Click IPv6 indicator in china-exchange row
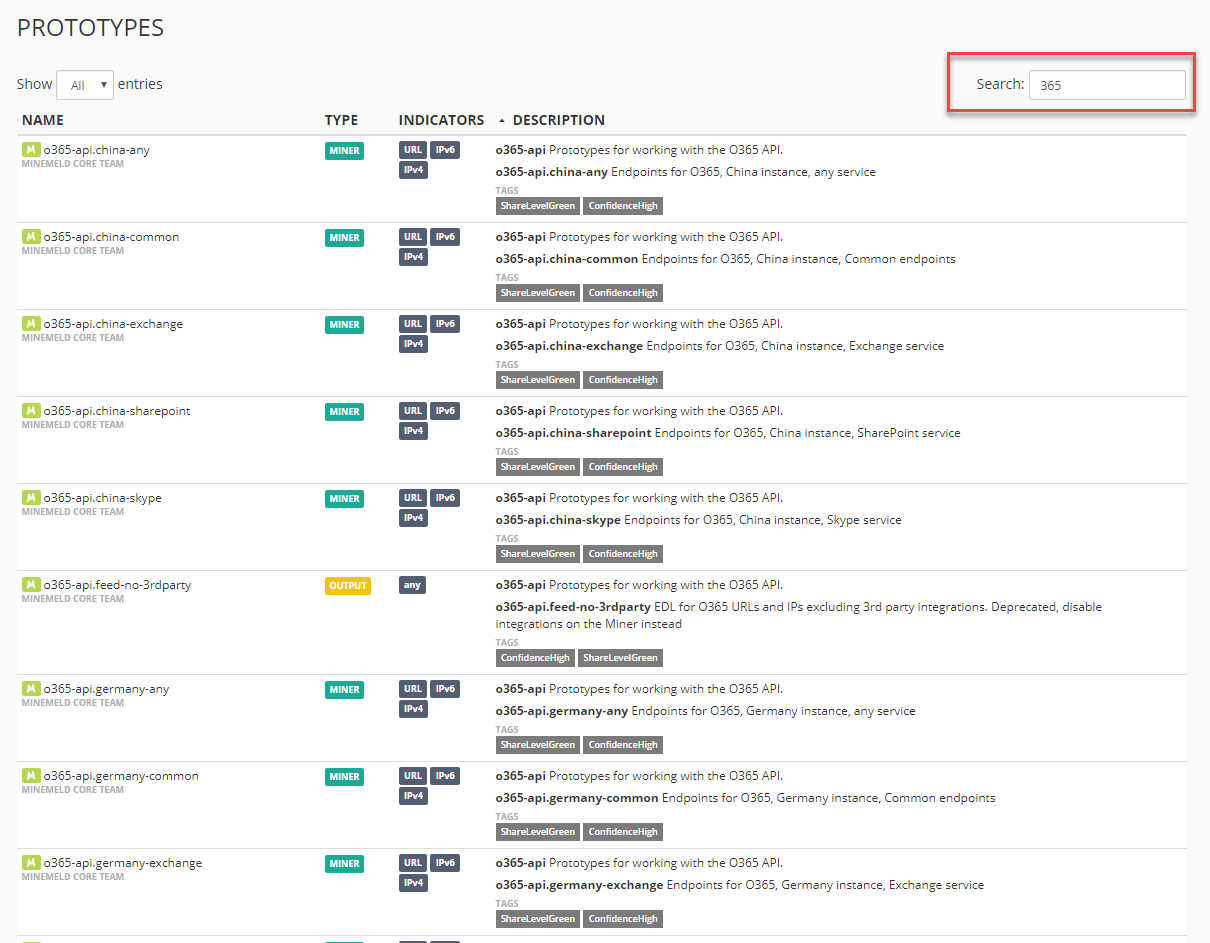 click(445, 324)
